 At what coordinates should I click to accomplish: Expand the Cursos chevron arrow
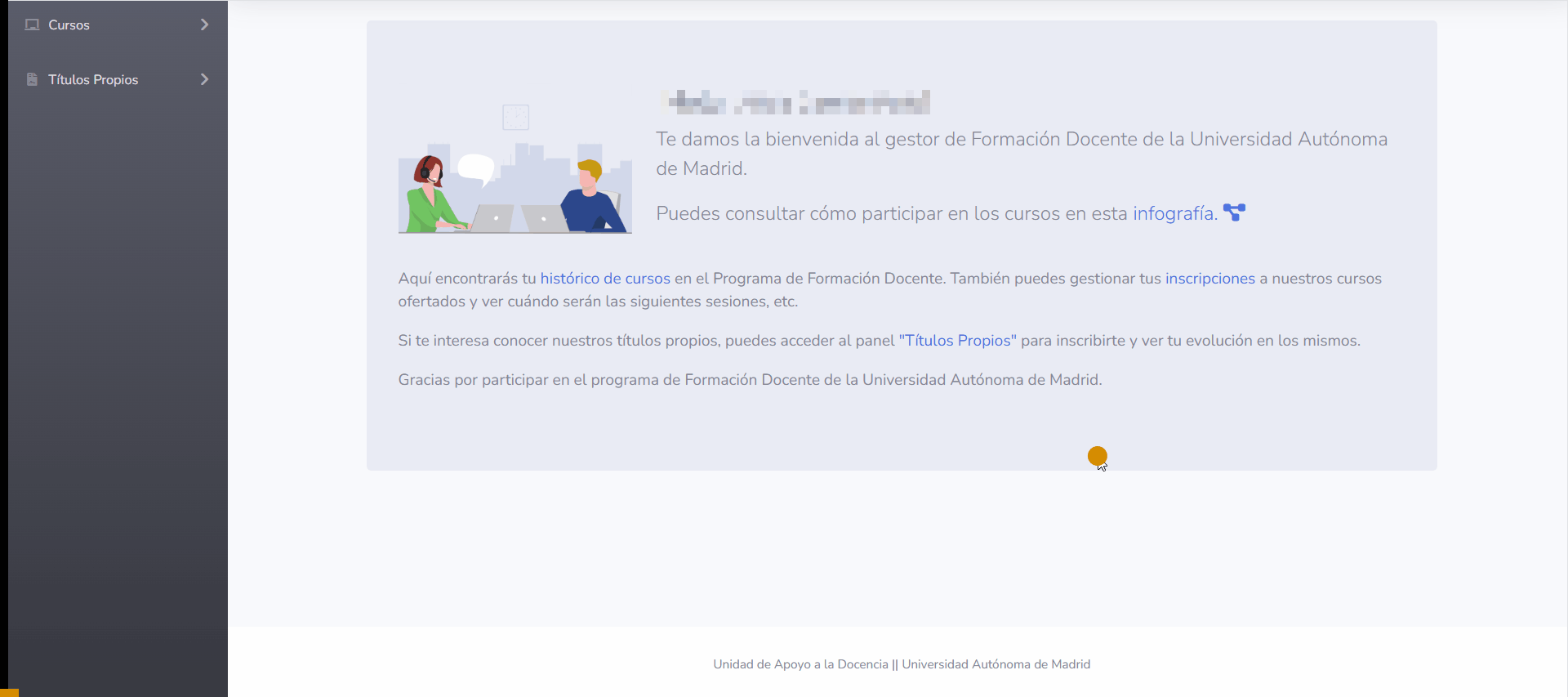(x=204, y=25)
